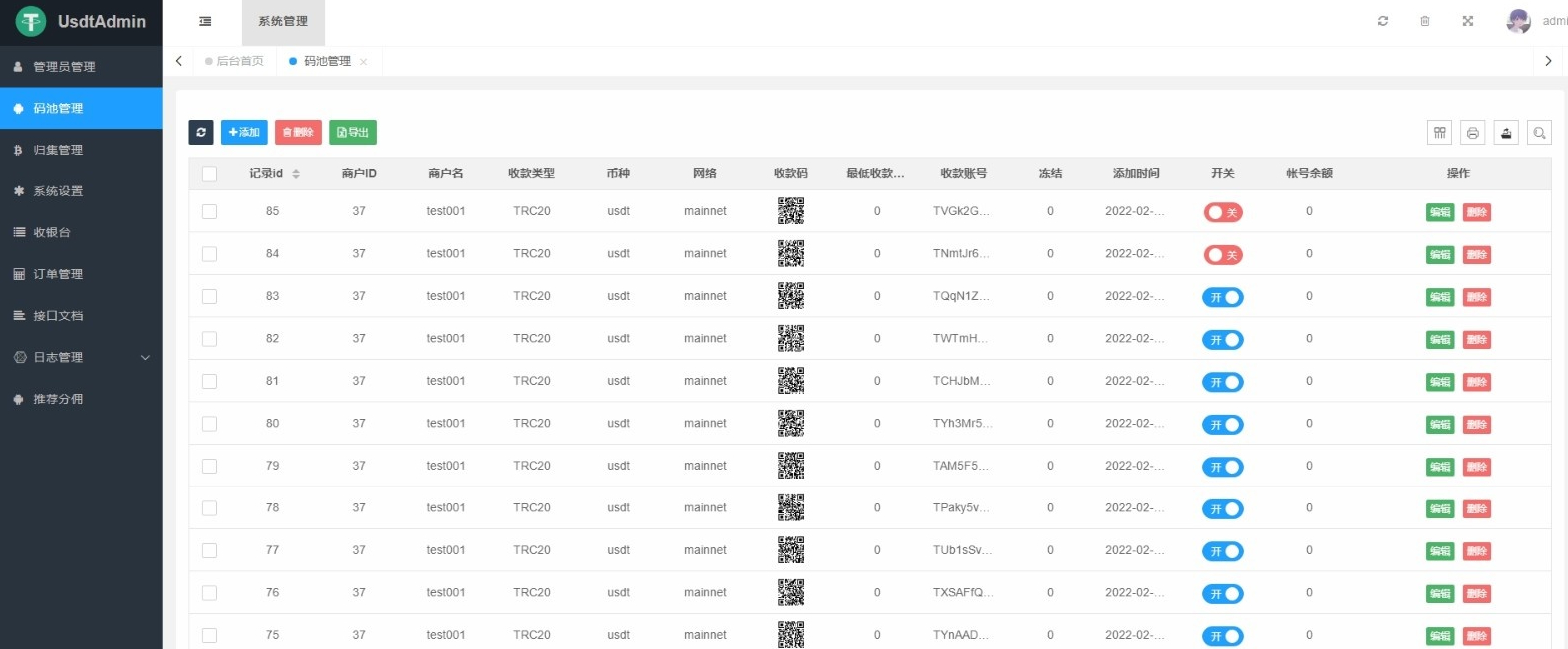This screenshot has height=649, width=1568.
Task: Check the box for record 85
Action: (x=209, y=211)
